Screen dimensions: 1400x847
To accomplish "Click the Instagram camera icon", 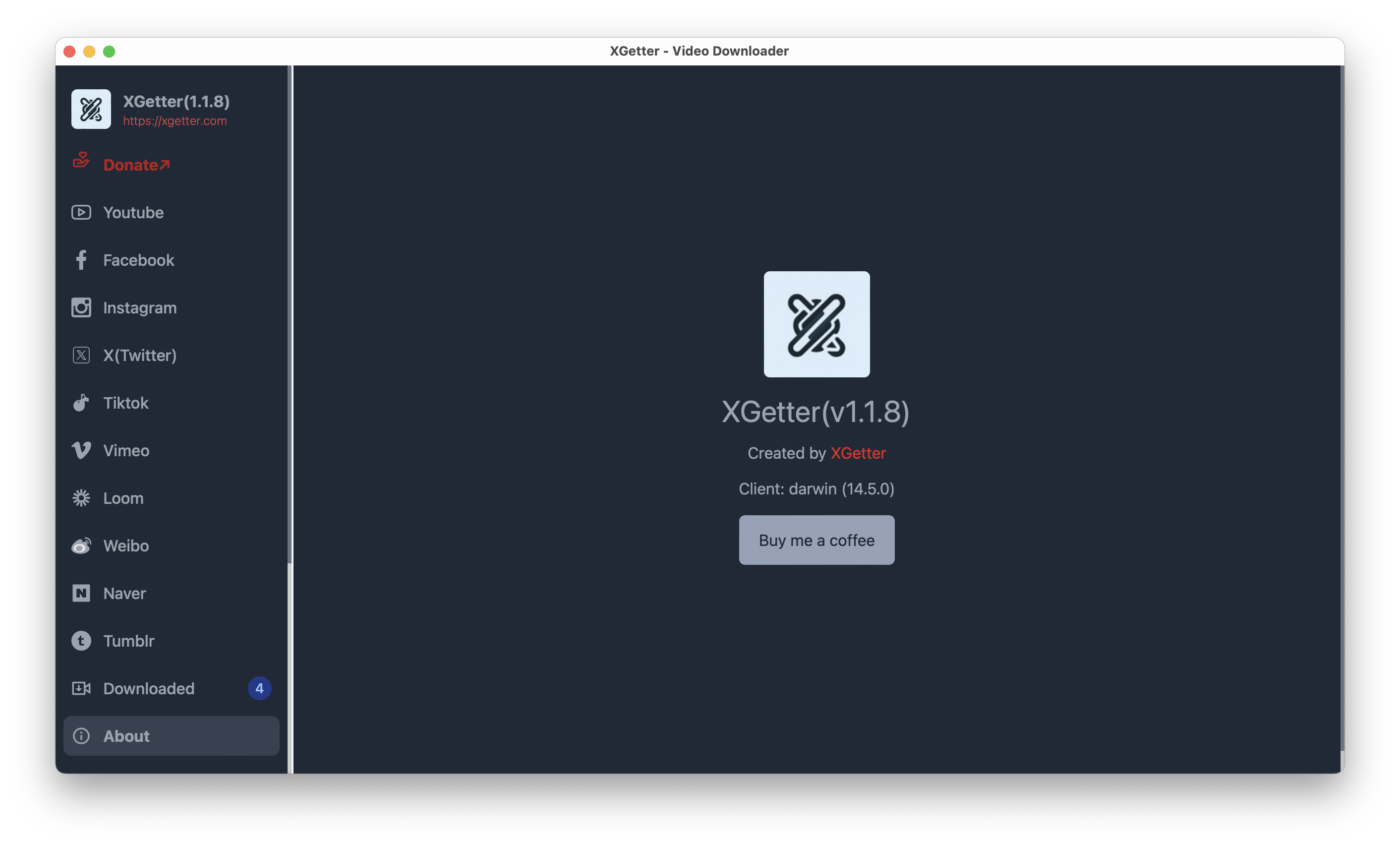I will pyautogui.click(x=81, y=307).
